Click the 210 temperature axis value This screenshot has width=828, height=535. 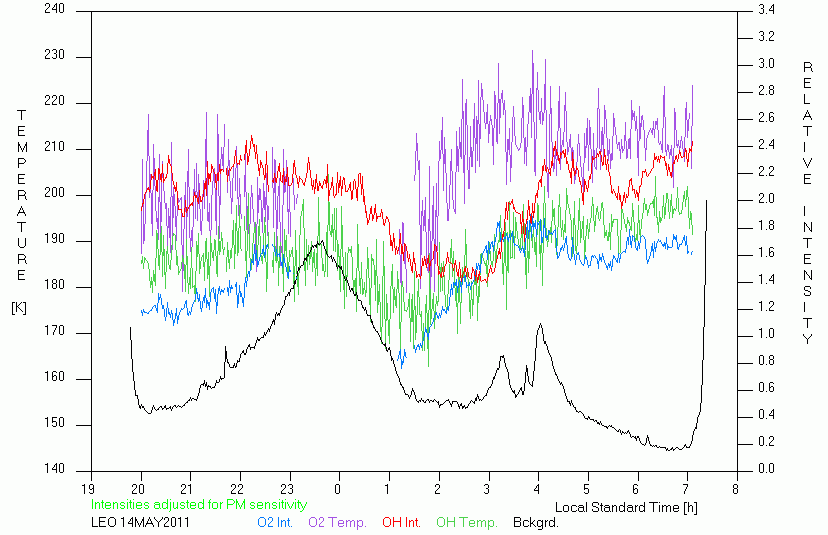54,147
